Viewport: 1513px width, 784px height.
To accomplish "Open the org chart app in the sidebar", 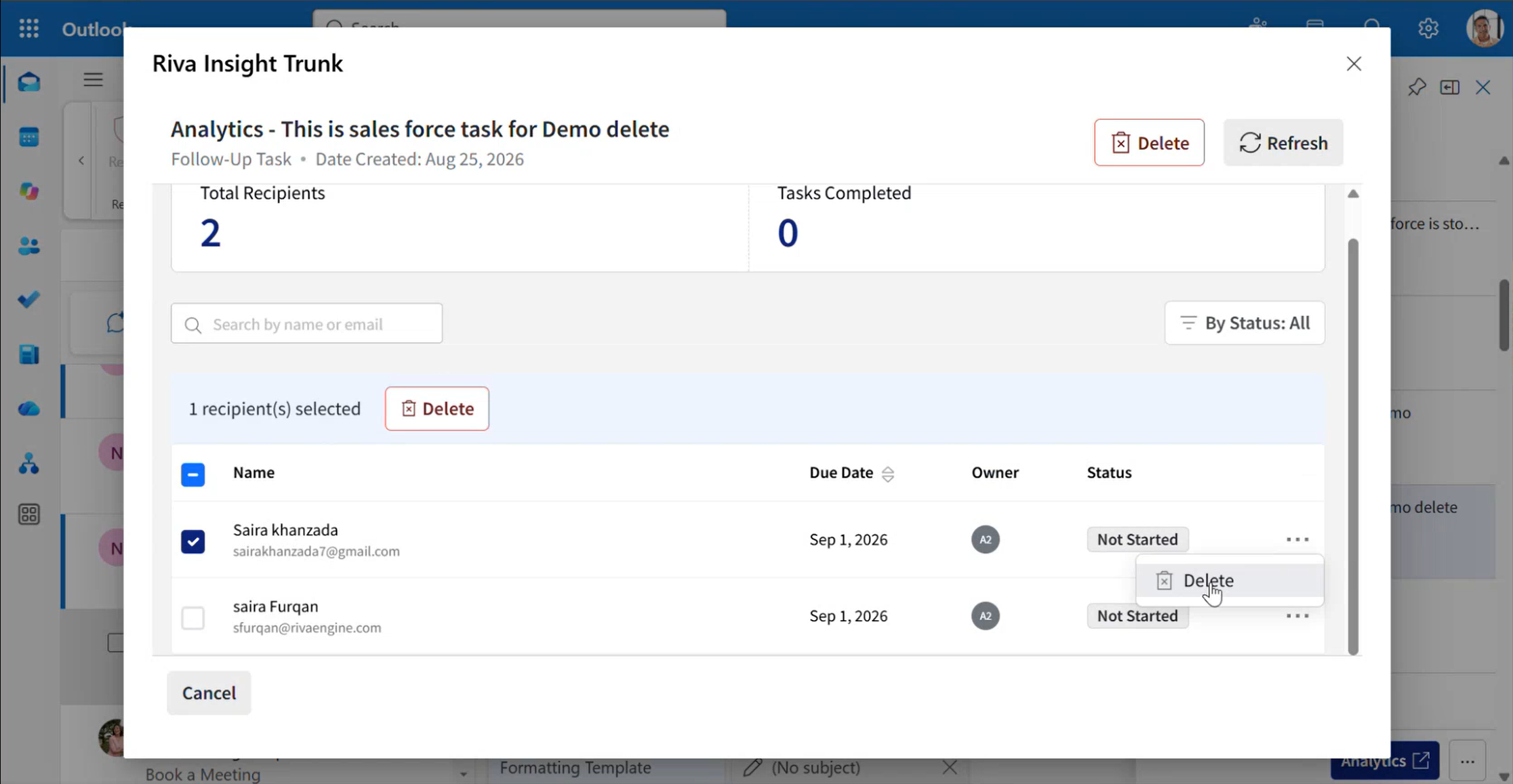I will coord(28,463).
